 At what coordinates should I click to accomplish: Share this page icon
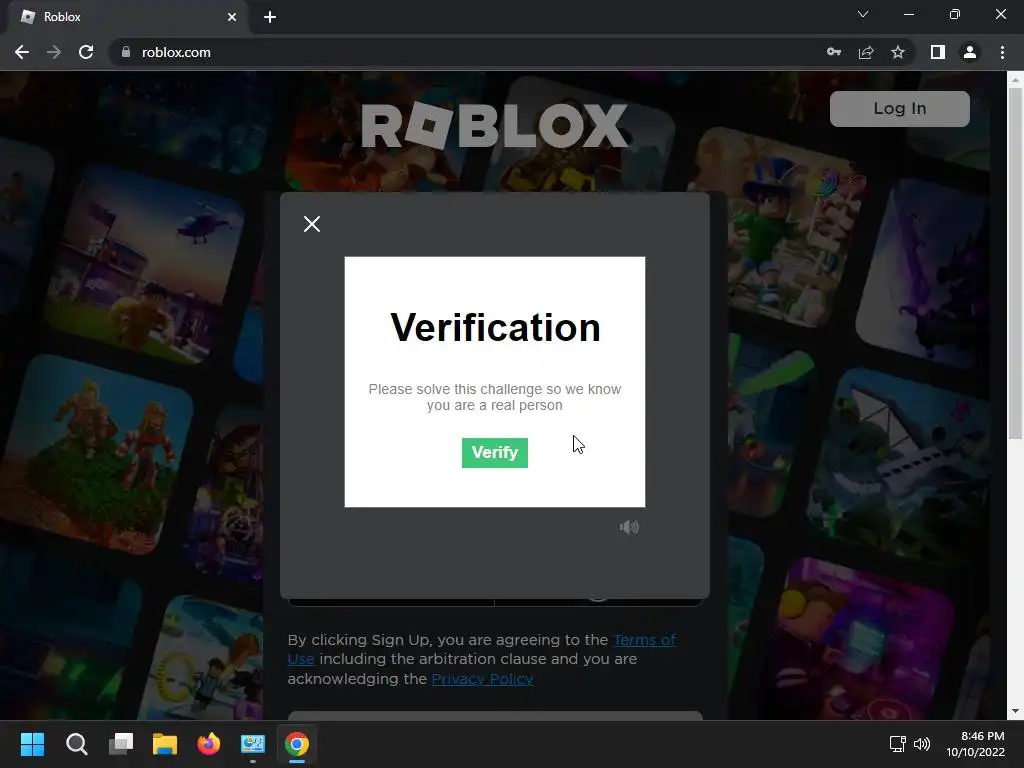click(866, 52)
